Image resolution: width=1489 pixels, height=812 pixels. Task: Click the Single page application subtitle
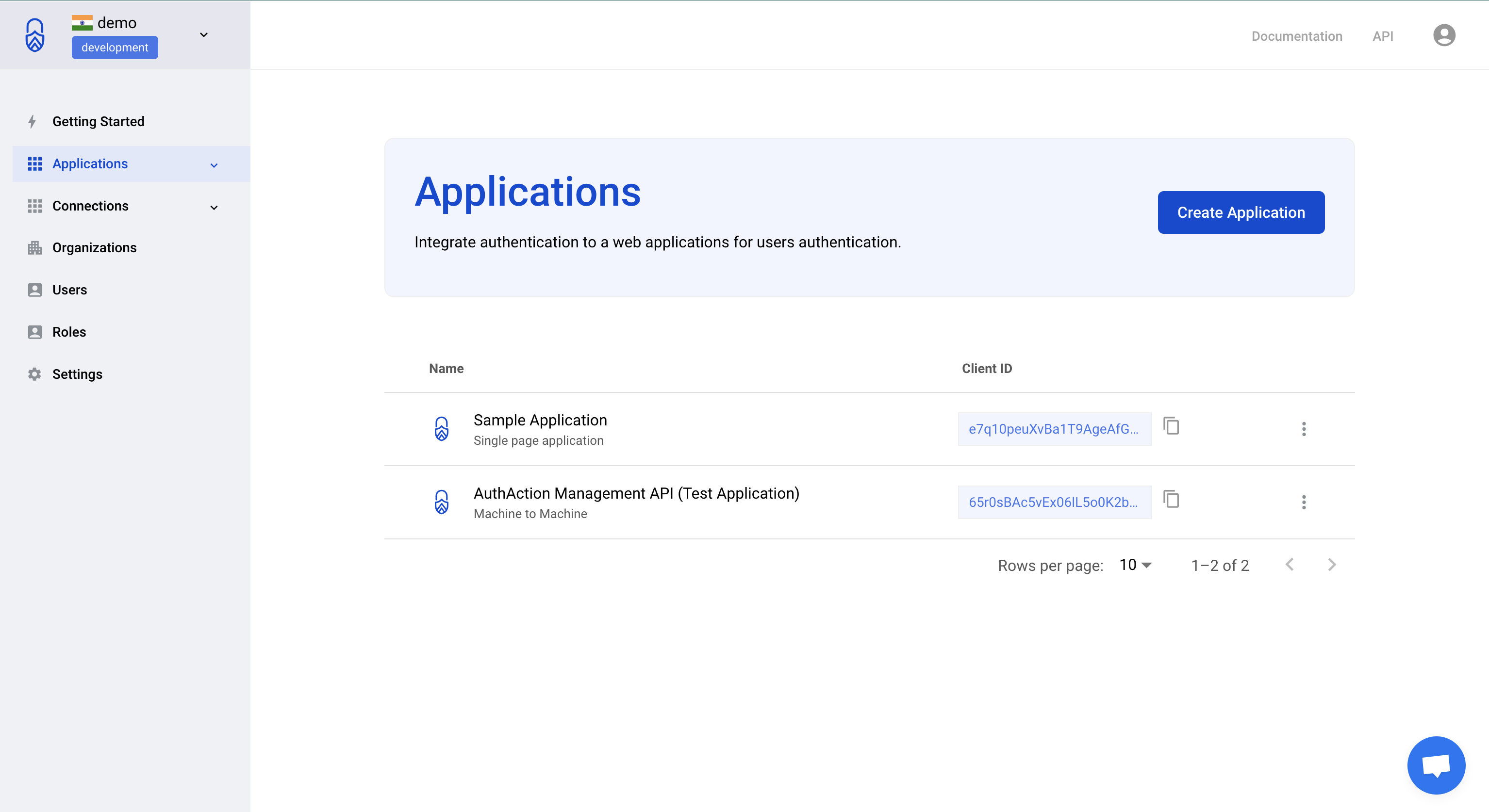tap(538, 440)
